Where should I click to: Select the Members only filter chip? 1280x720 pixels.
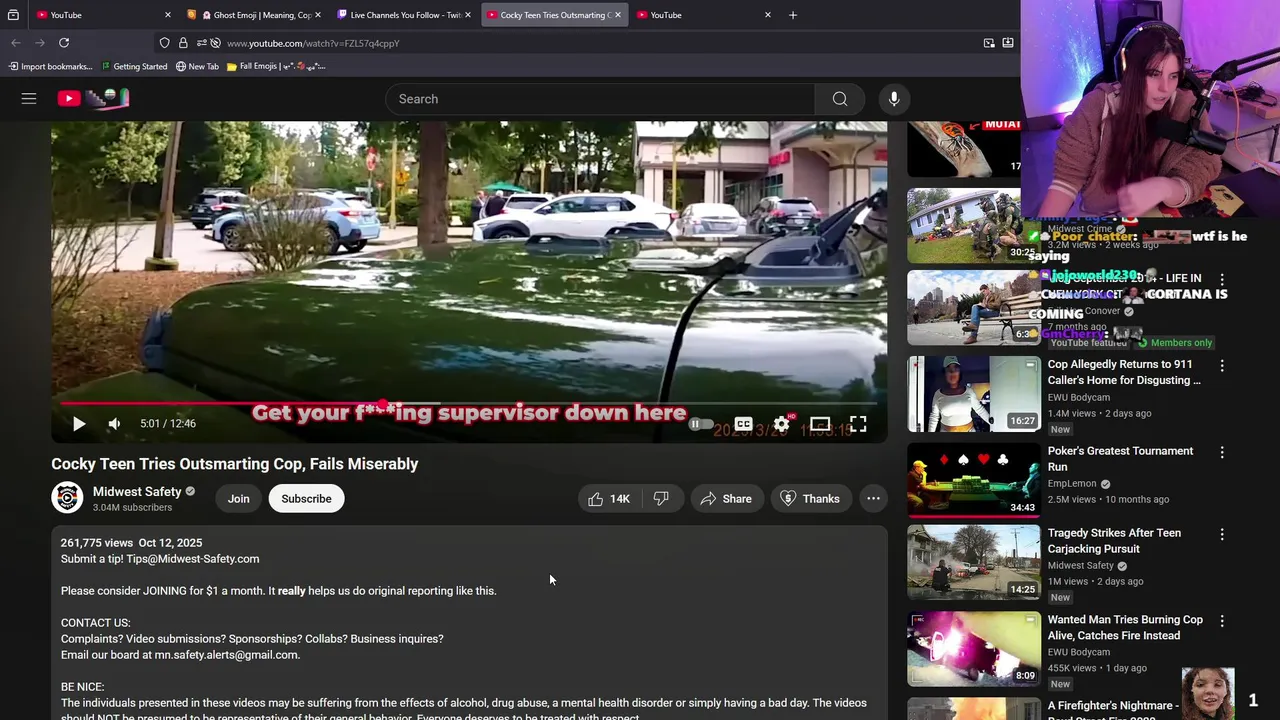[1175, 343]
